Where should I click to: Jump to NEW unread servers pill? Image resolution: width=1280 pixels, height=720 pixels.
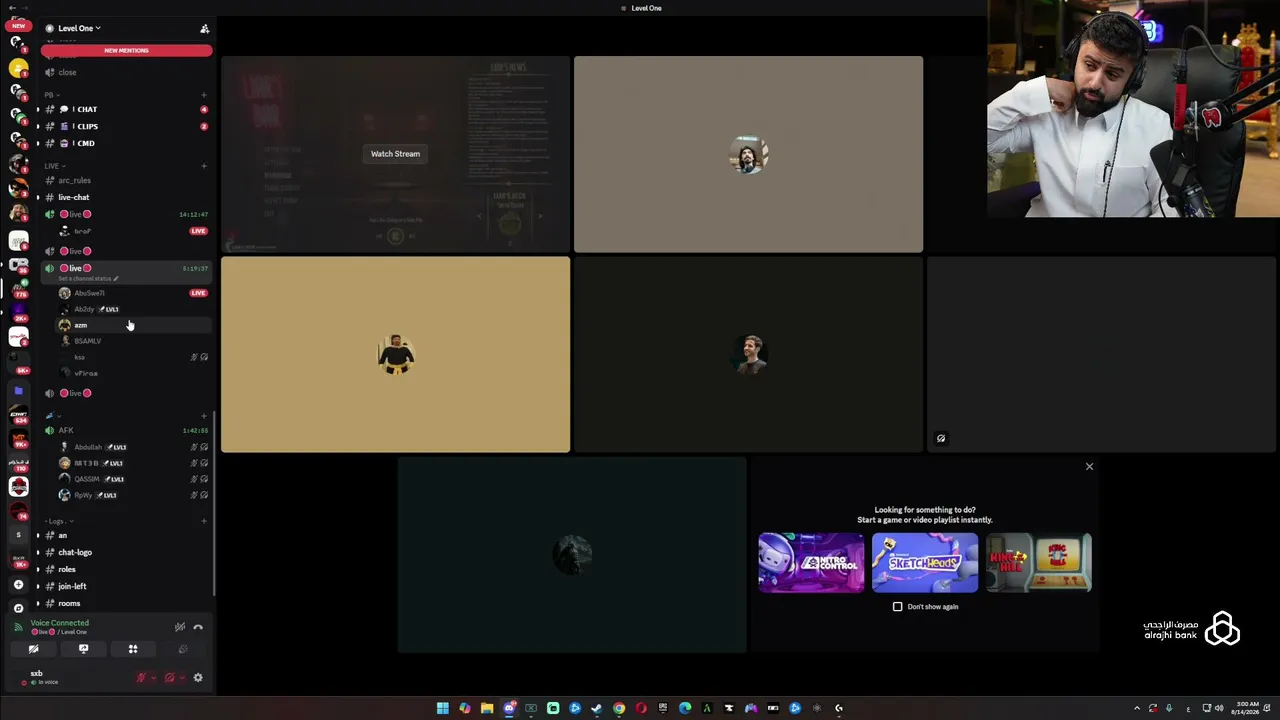pos(18,25)
